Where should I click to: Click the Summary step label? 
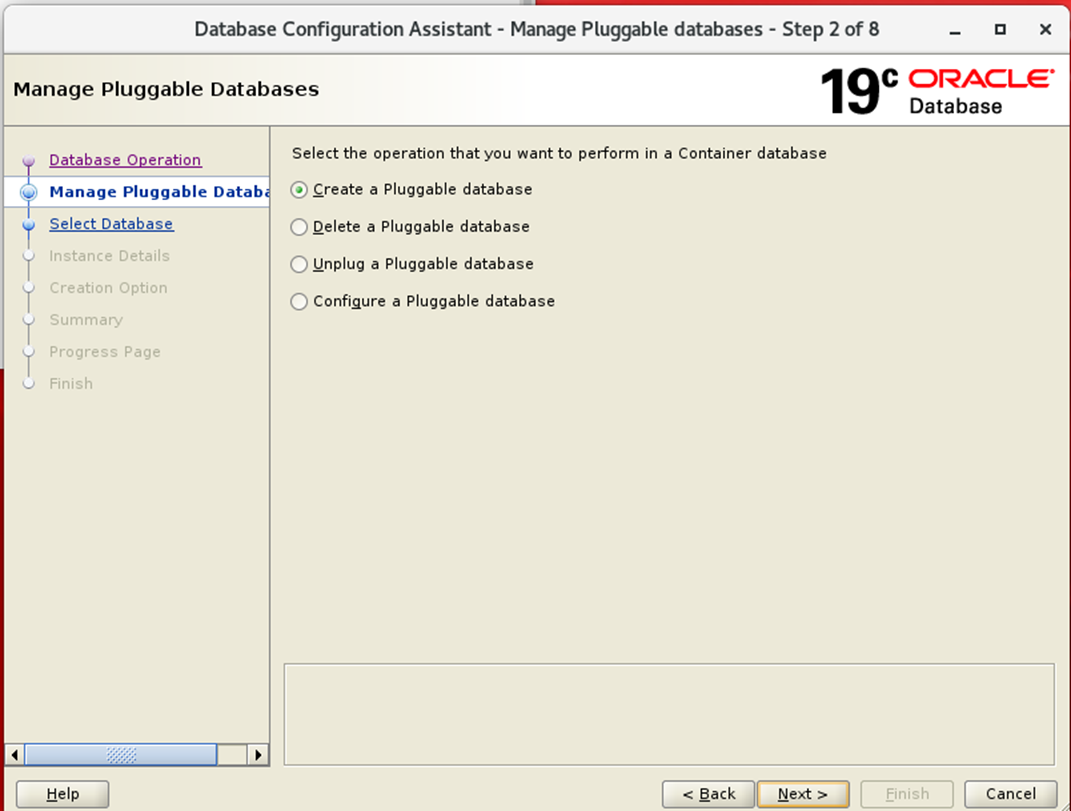[x=86, y=320]
